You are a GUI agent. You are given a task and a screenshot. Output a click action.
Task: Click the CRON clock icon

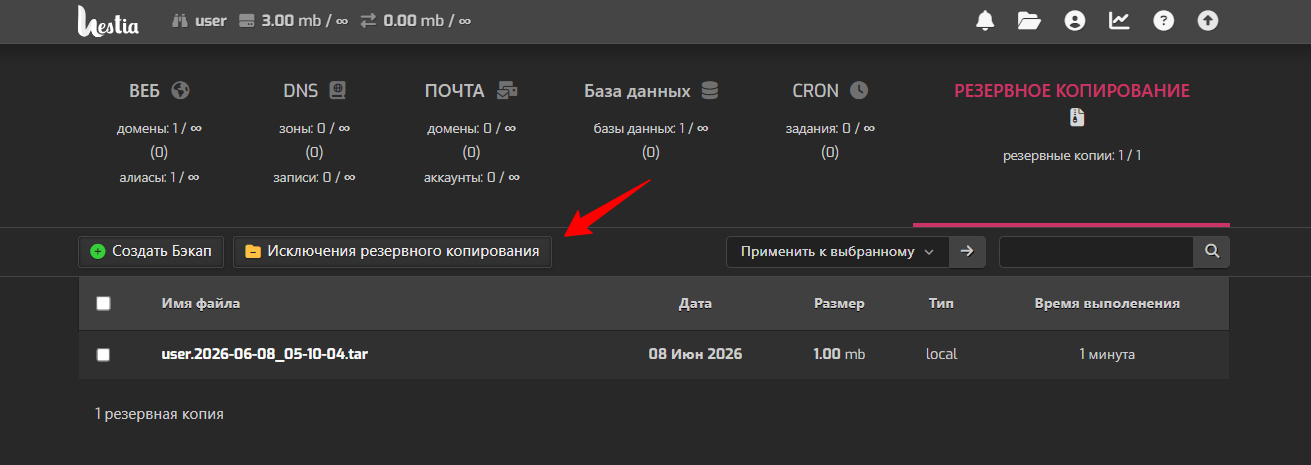click(859, 90)
